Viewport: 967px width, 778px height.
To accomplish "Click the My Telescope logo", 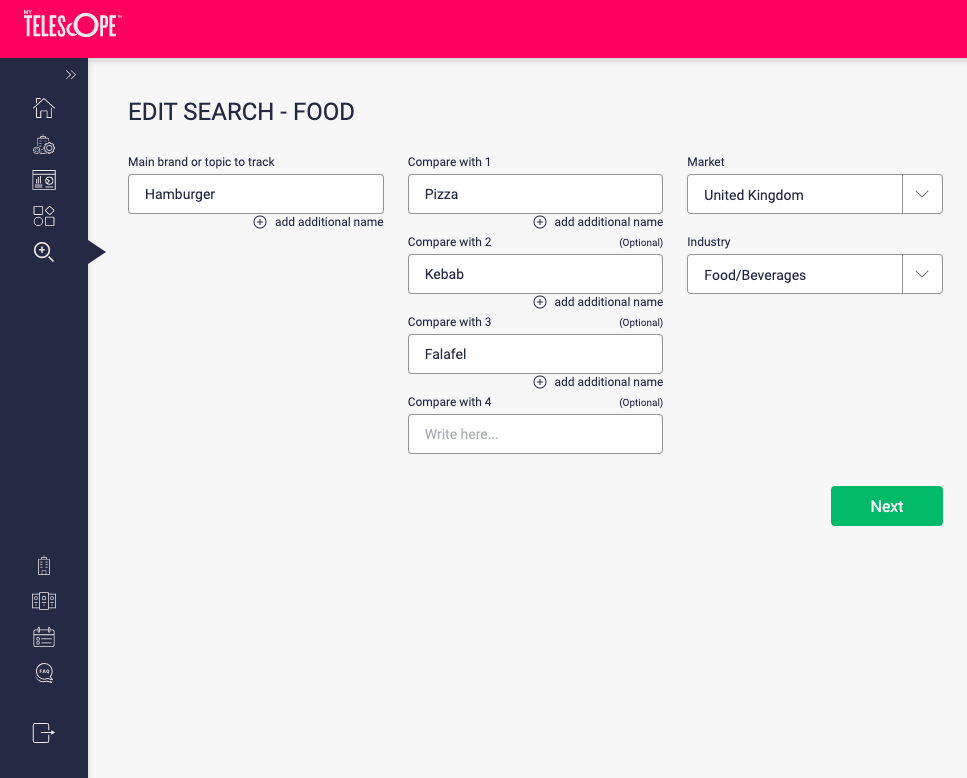I will pos(70,24).
